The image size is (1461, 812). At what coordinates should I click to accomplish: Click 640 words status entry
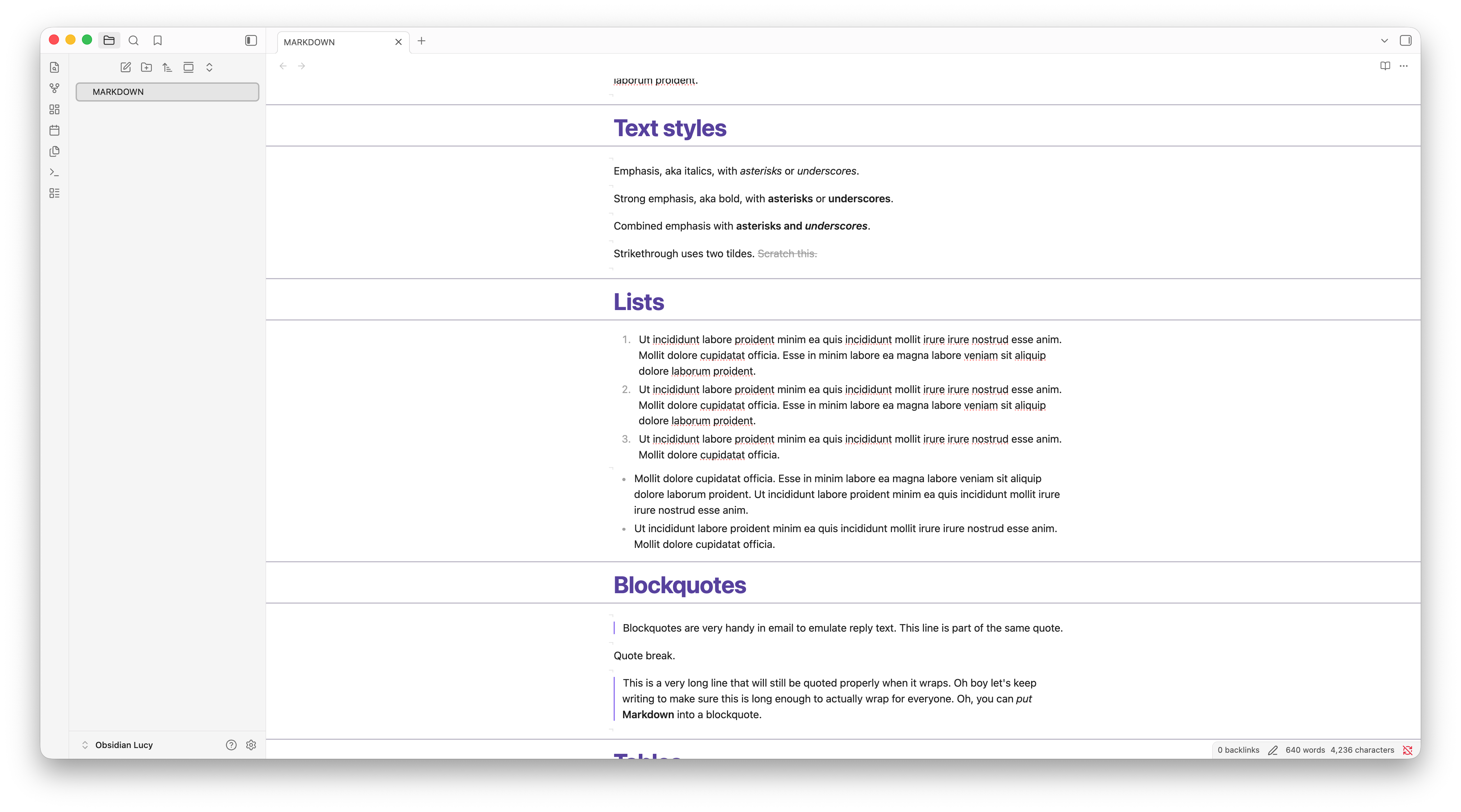pyautogui.click(x=1305, y=750)
